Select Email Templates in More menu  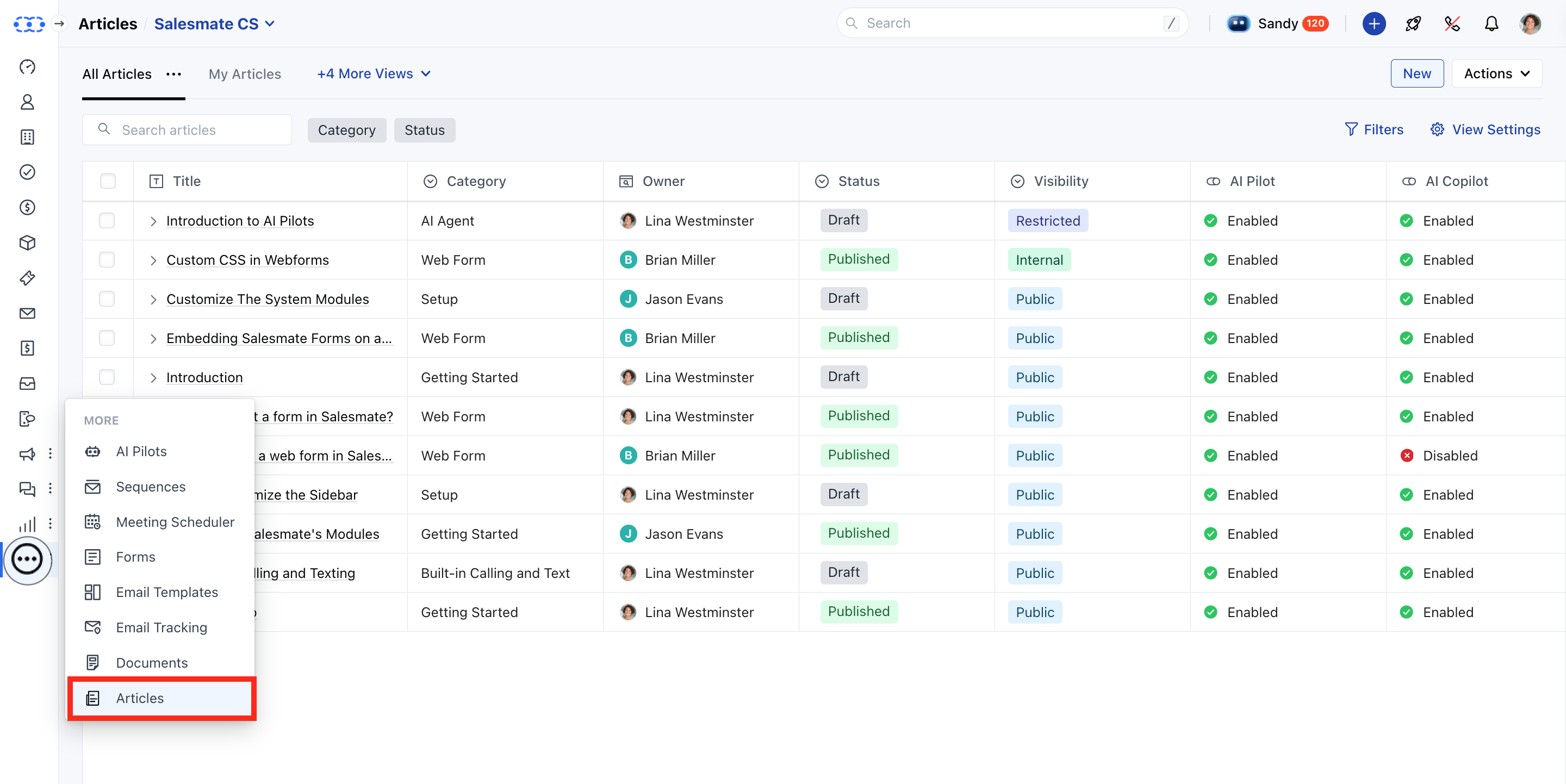pyautogui.click(x=166, y=592)
